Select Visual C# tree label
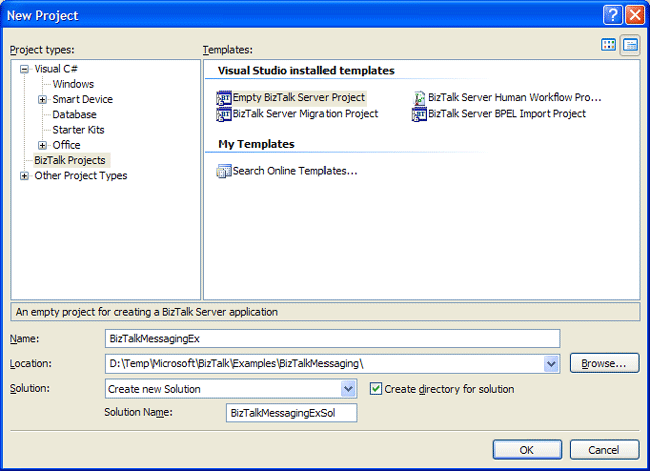The height and width of the screenshot is (471, 650). tap(56, 69)
